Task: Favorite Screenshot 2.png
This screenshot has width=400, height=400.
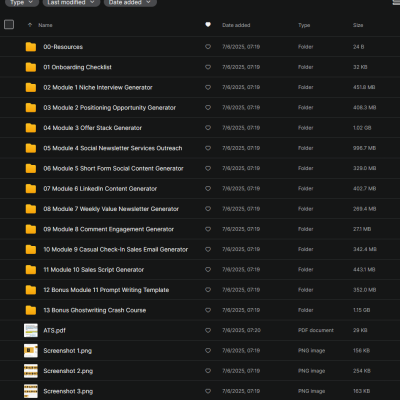Action: tap(208, 371)
